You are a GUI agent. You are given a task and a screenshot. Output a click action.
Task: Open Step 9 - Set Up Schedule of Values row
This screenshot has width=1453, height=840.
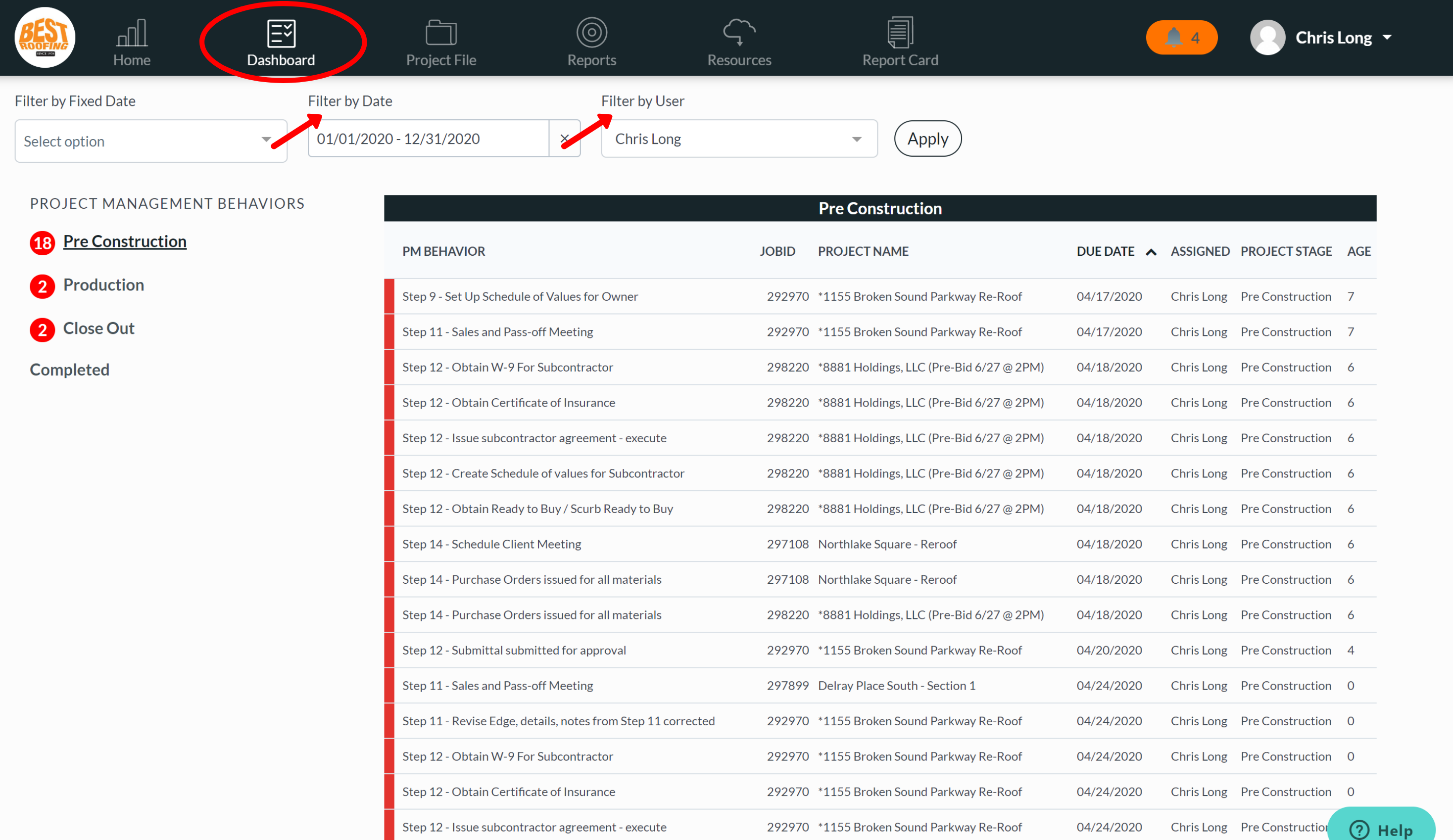(x=880, y=296)
